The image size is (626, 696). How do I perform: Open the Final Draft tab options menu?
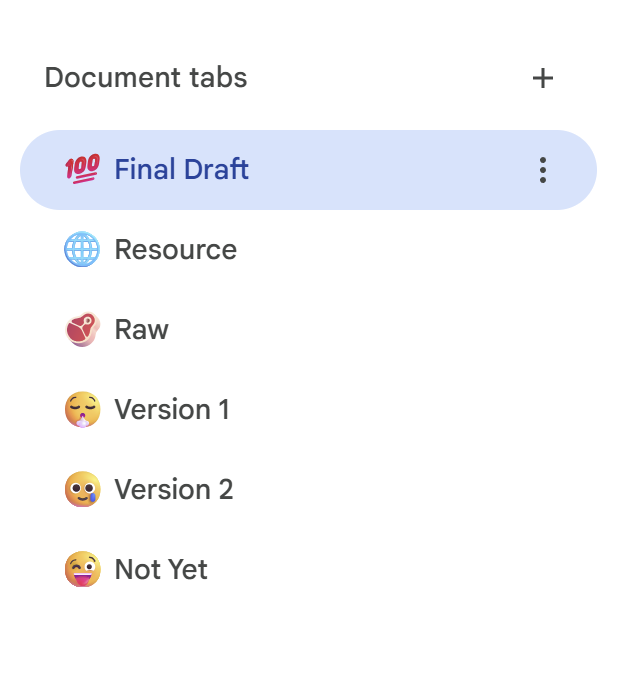click(542, 170)
